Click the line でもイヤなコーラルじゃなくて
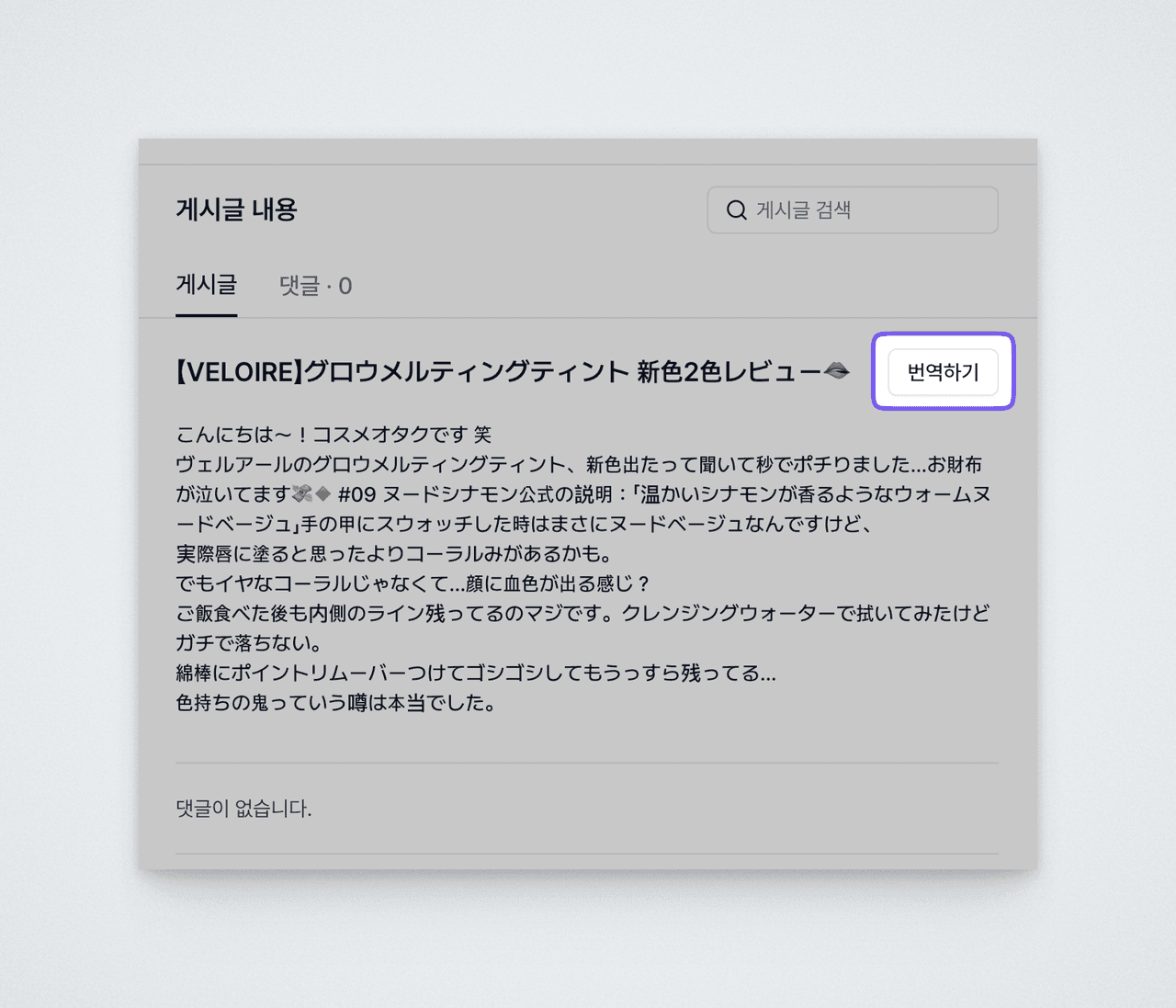The image size is (1176, 1008). [413, 583]
